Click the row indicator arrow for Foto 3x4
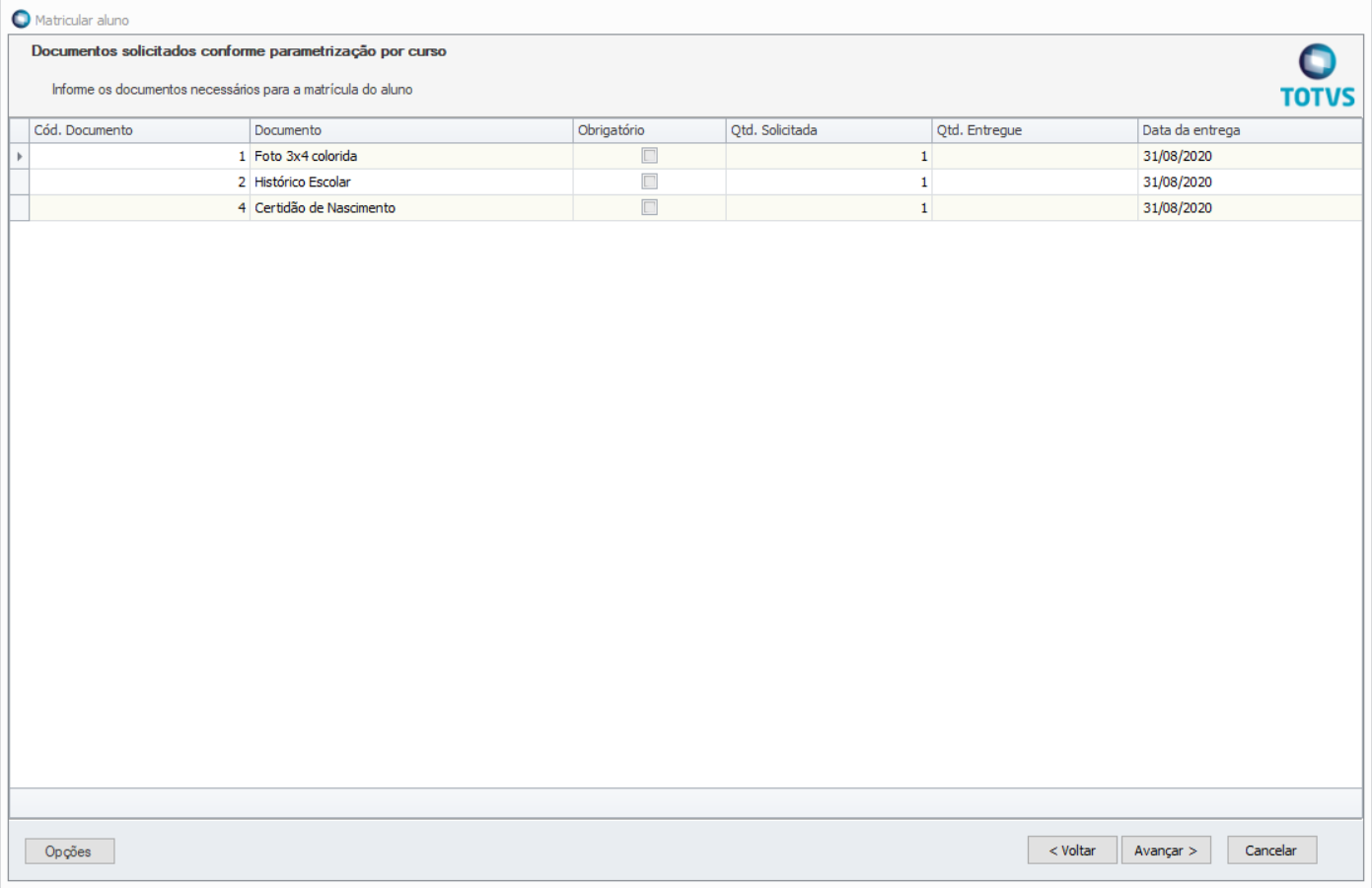 pyautogui.click(x=20, y=156)
